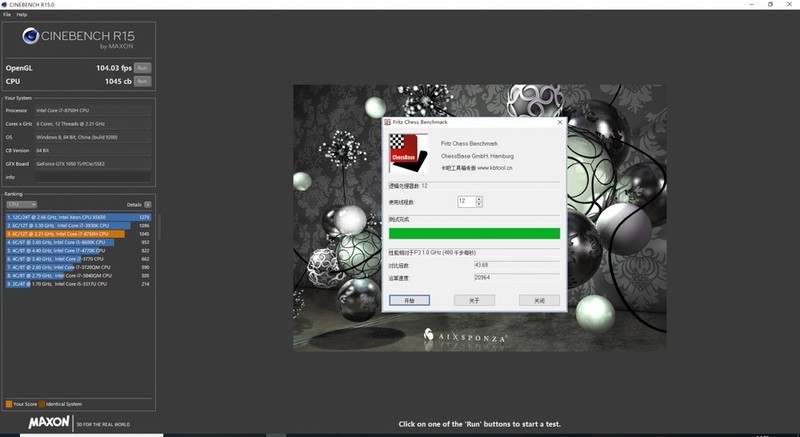800x437 pixels.
Task: Click the Fritz Chess Benchmark title icon
Action: point(387,122)
